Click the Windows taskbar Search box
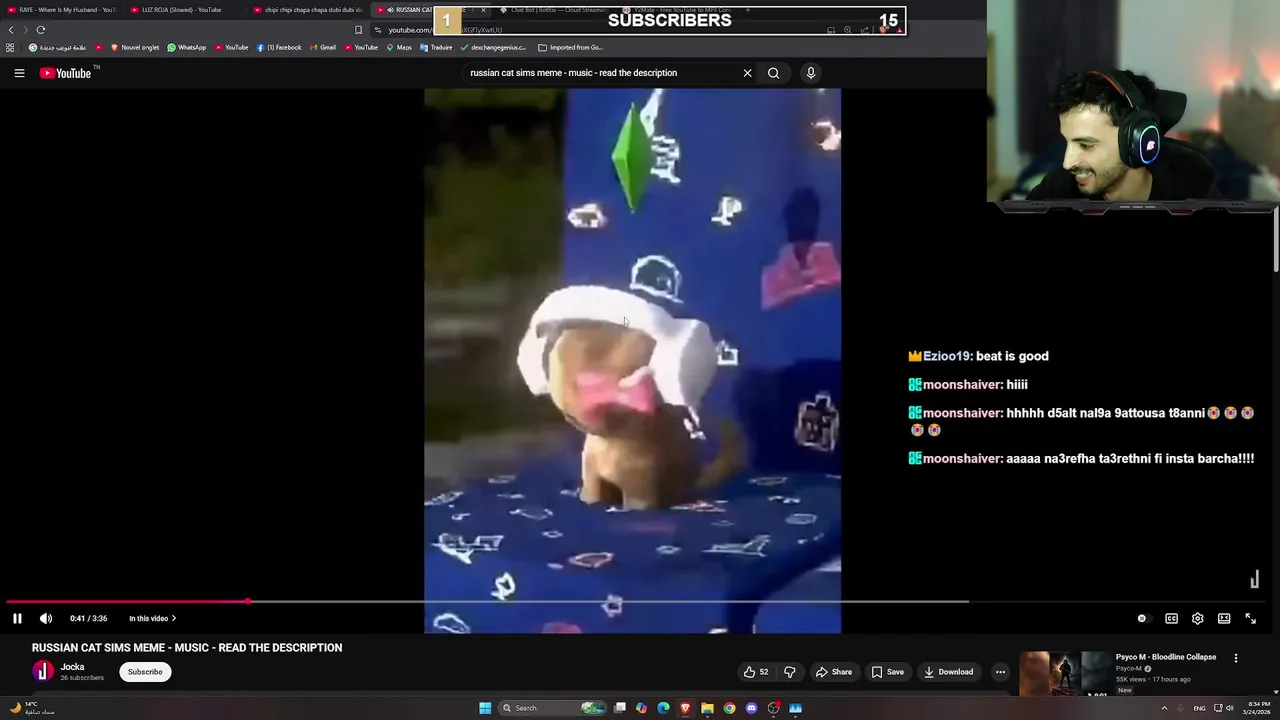 pyautogui.click(x=552, y=708)
